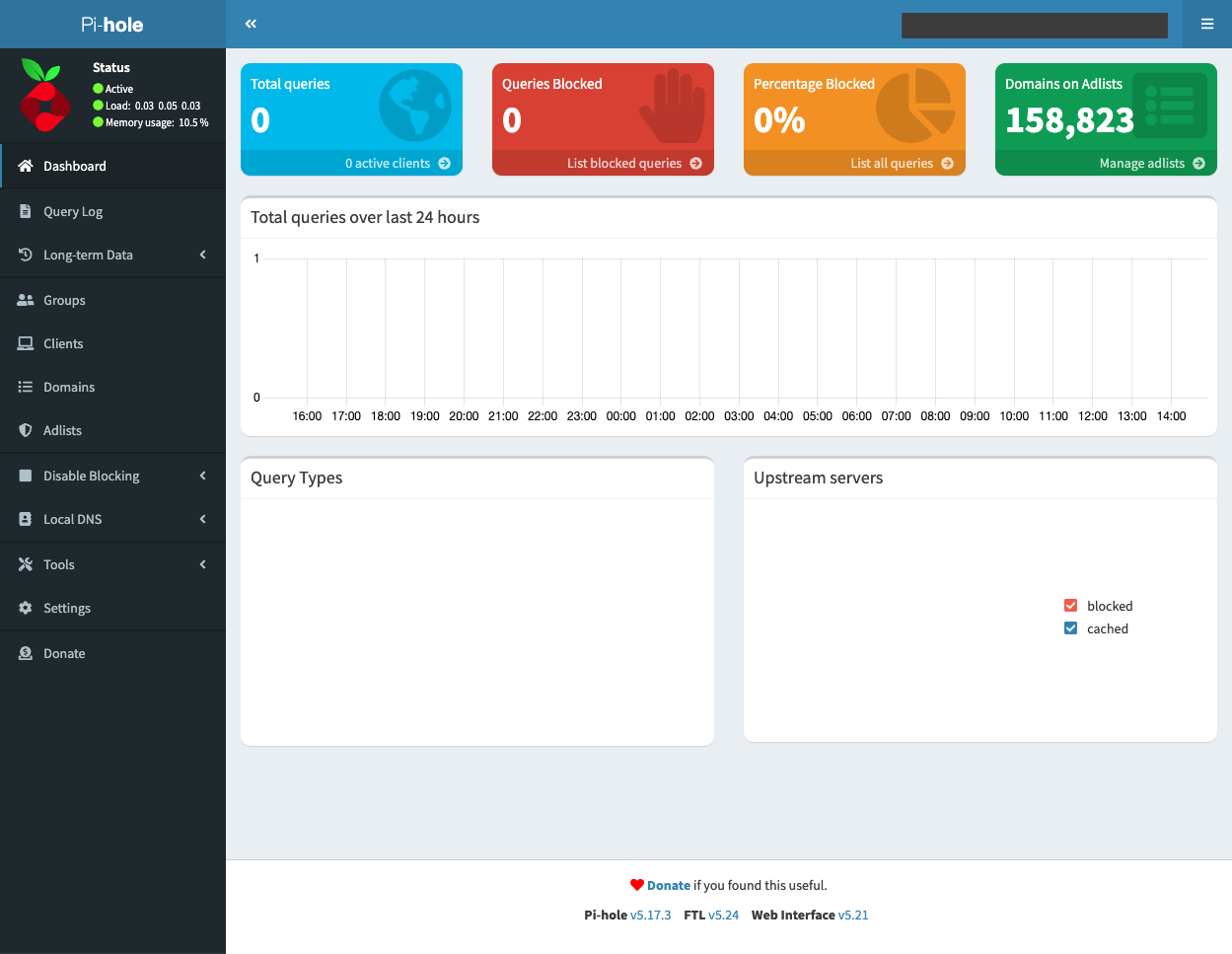Click the 14:00 label on chart axis

[x=1172, y=416]
